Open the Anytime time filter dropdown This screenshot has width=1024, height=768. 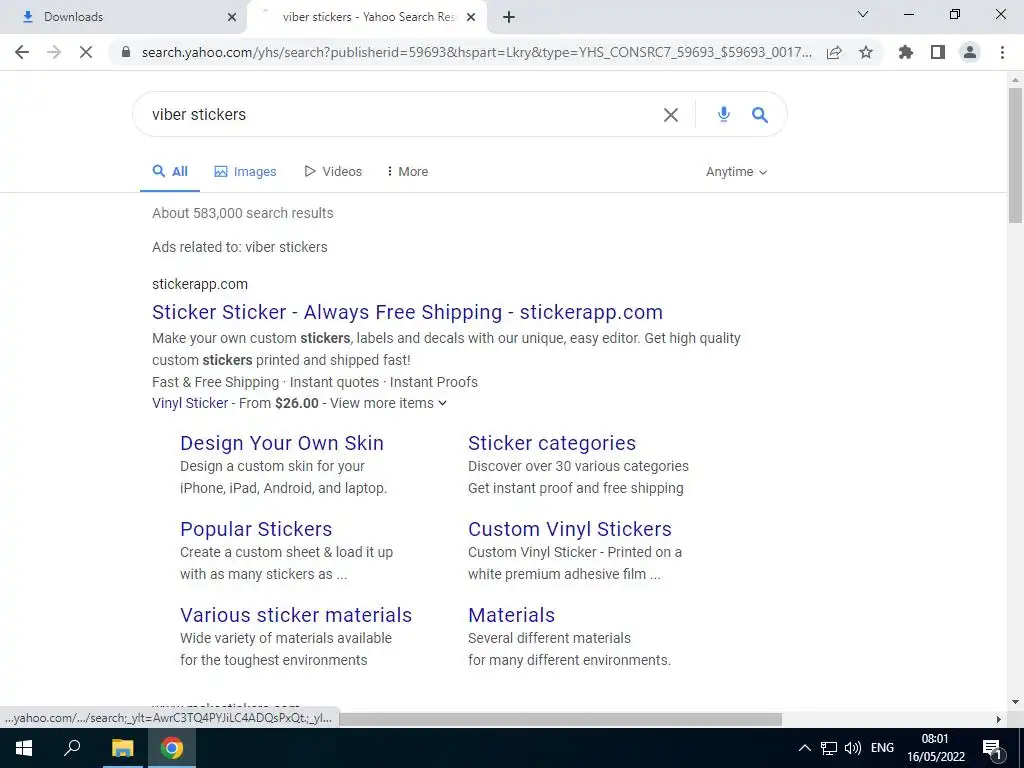(x=736, y=172)
